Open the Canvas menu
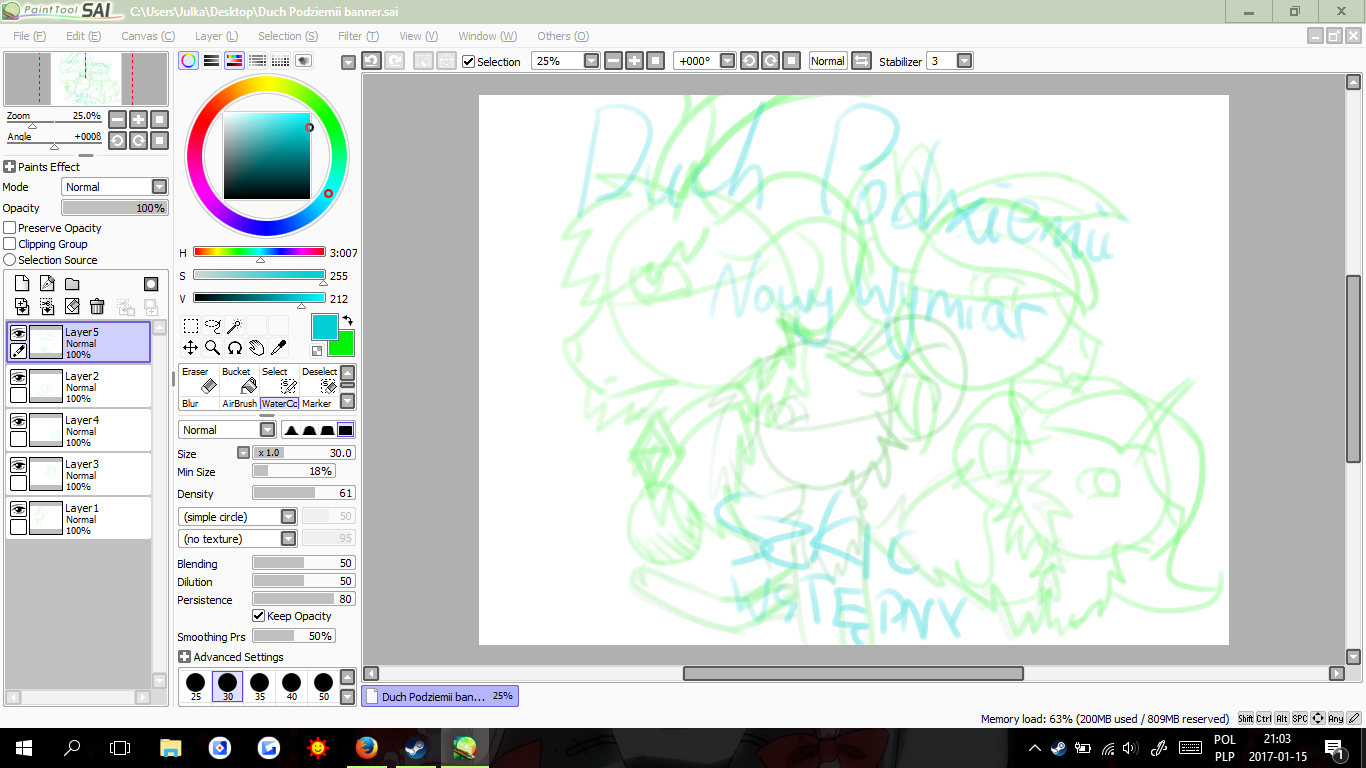The image size is (1366, 768). click(147, 36)
